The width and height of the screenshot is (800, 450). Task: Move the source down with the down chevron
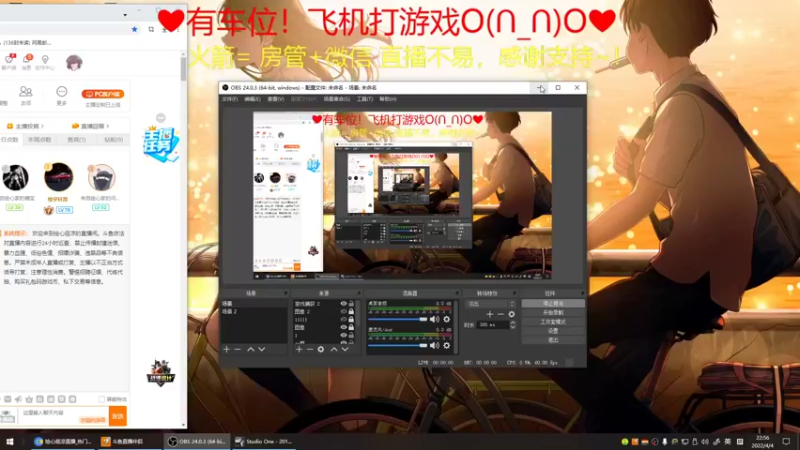345,349
